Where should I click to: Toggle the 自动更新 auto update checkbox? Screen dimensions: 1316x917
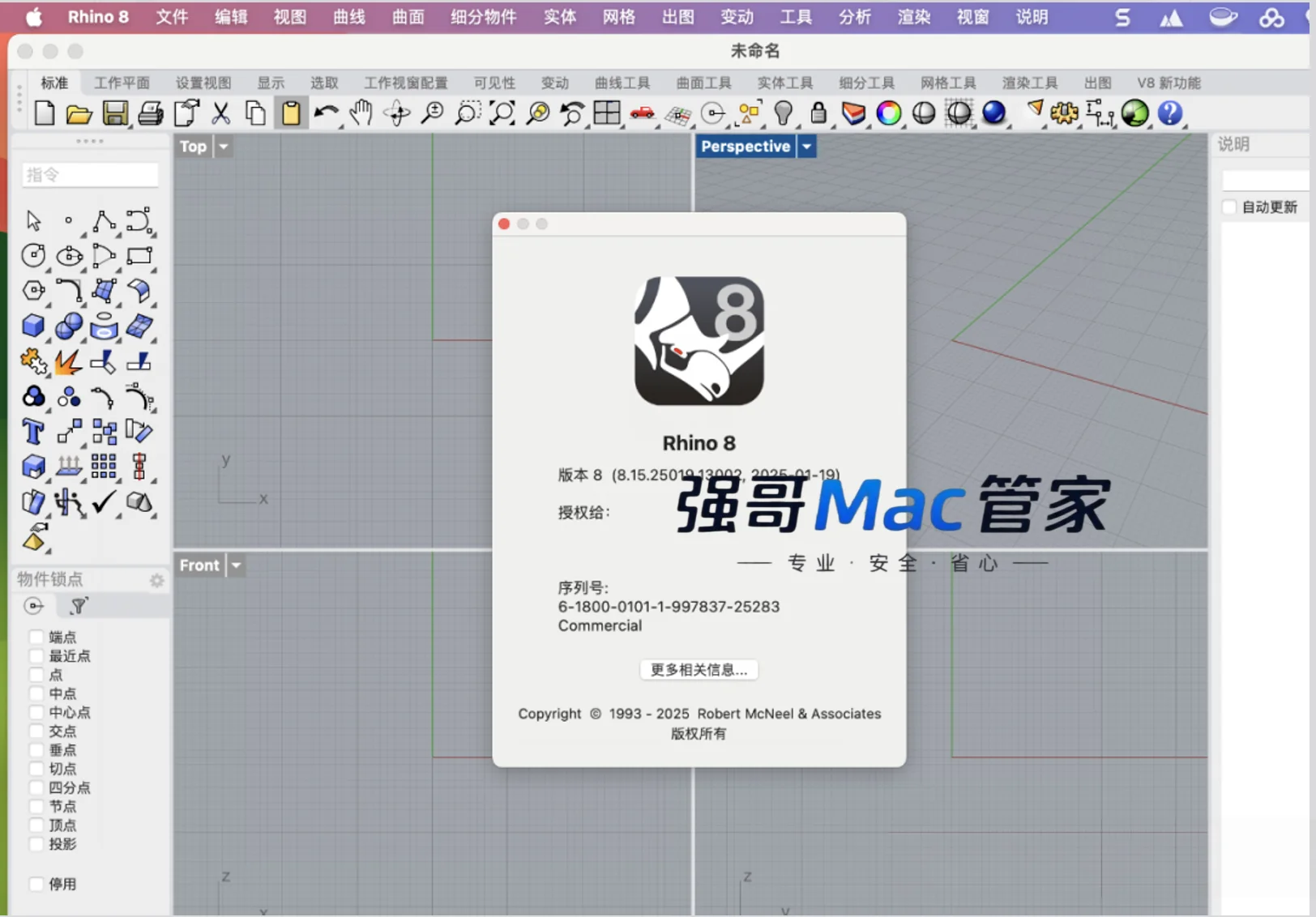pyautogui.click(x=1229, y=207)
